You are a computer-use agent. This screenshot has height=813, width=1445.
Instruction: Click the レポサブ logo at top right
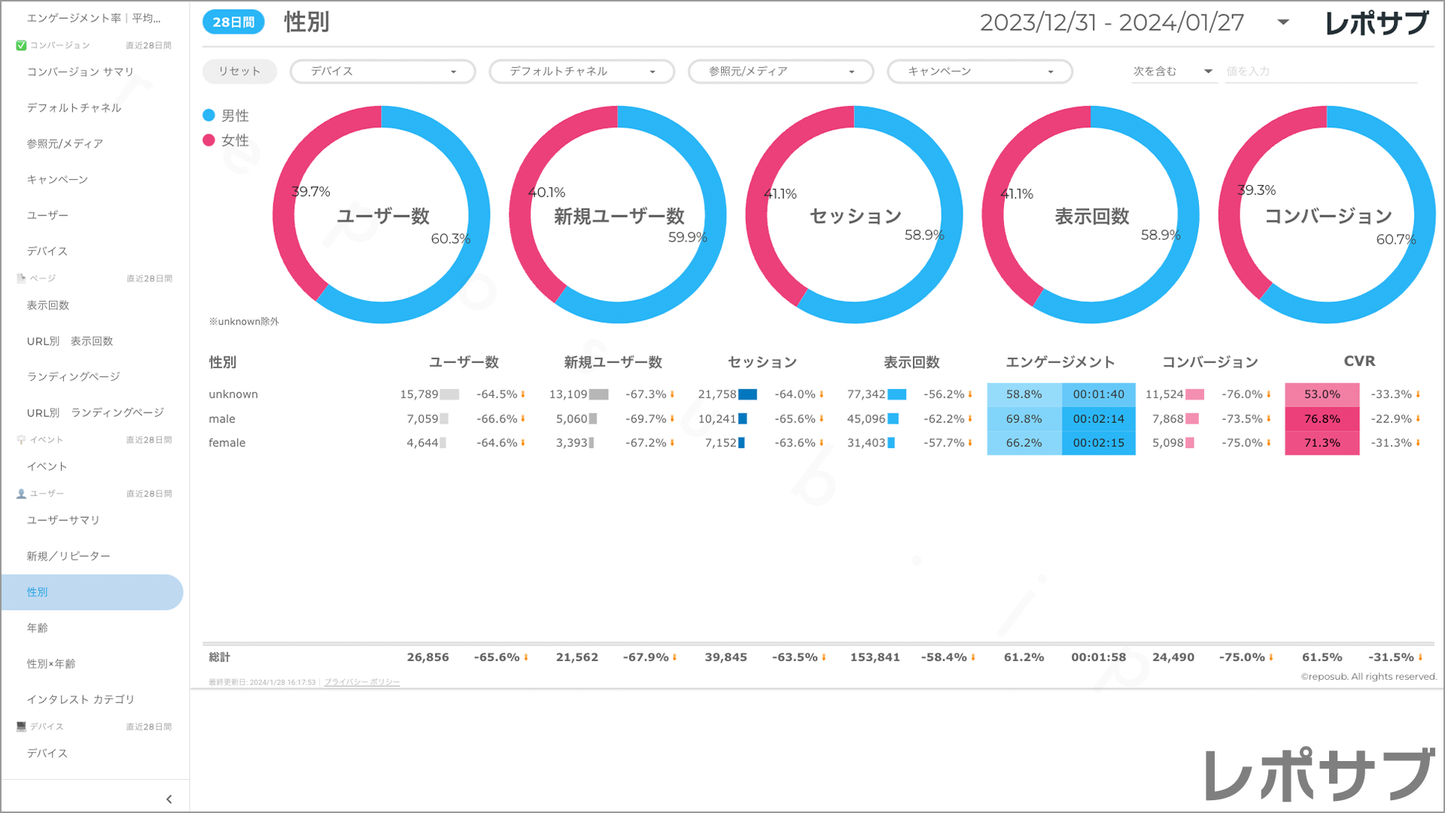1376,23
